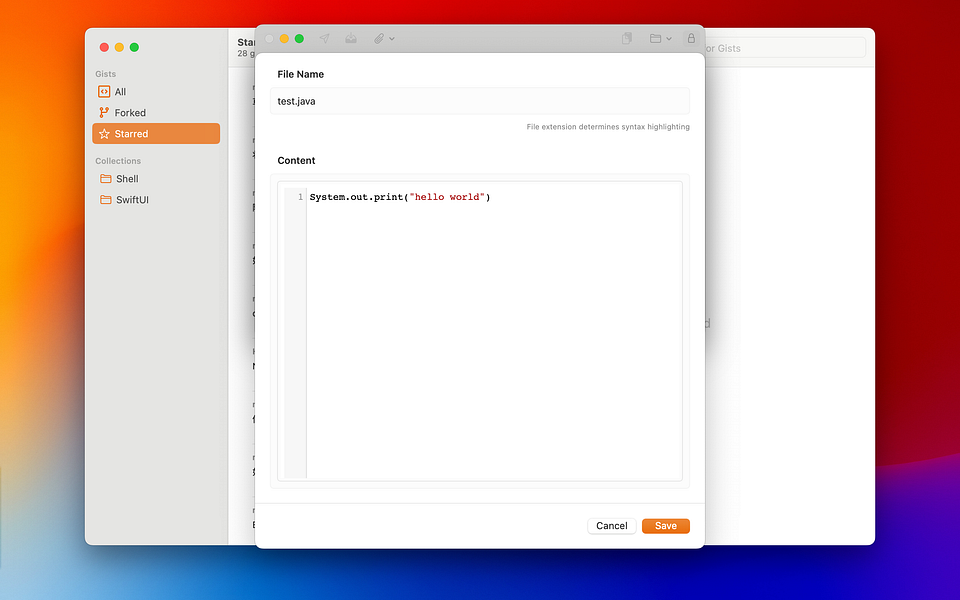This screenshot has height=600, width=960.
Task: Click the upload icon next to the share icon
Action: click(350, 38)
